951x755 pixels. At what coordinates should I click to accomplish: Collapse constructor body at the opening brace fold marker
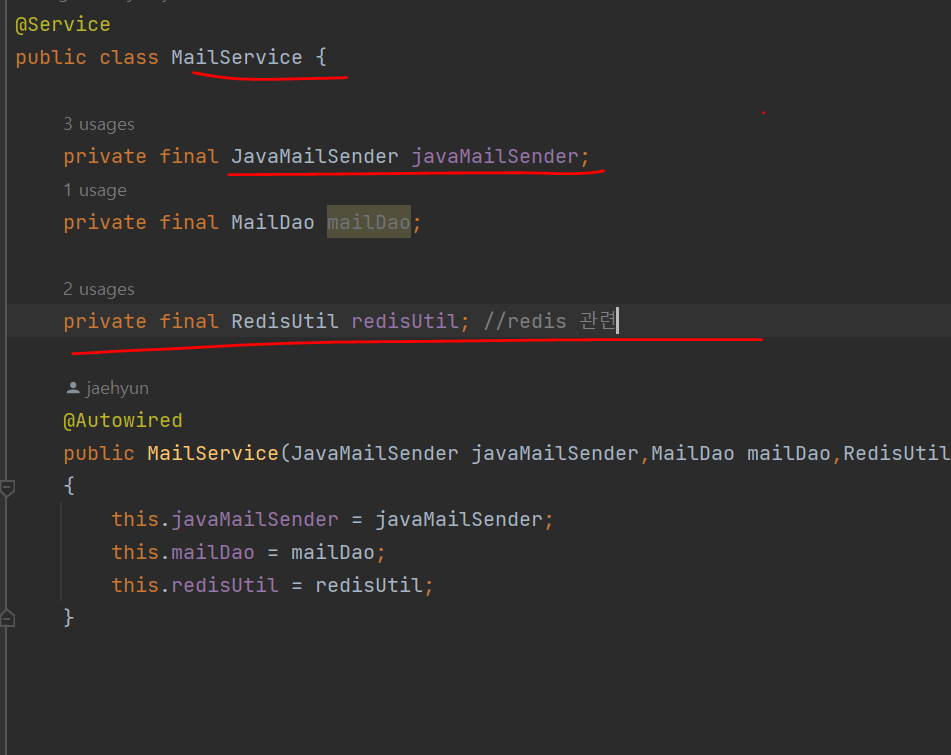(7, 488)
